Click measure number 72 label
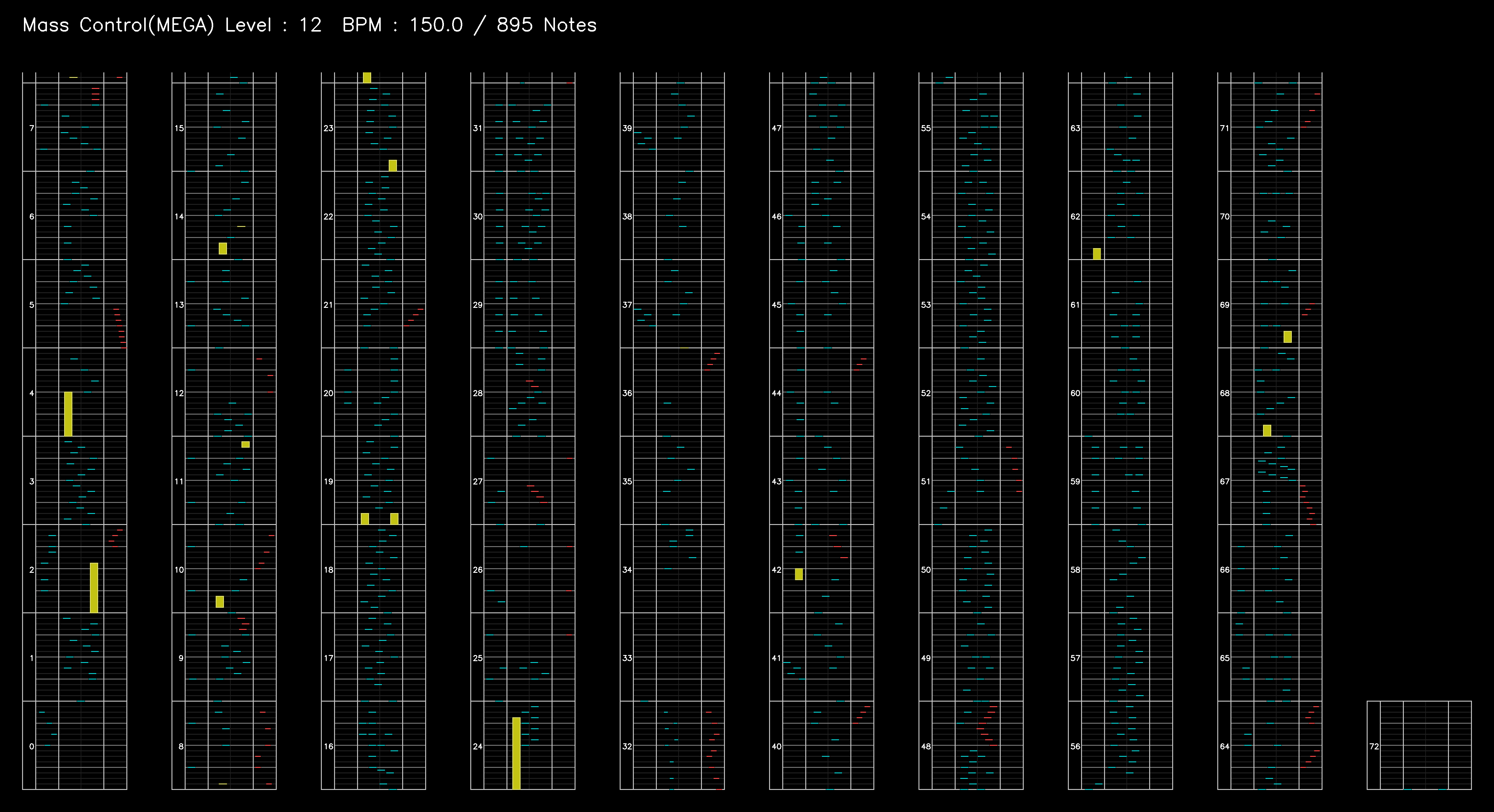 coord(1375,746)
